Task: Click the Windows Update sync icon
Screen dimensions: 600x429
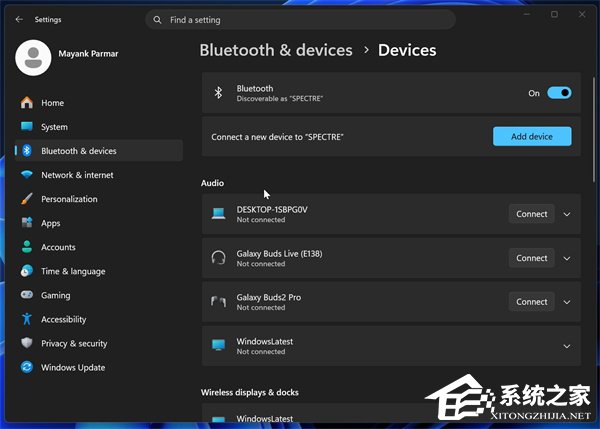Action: coord(27,367)
